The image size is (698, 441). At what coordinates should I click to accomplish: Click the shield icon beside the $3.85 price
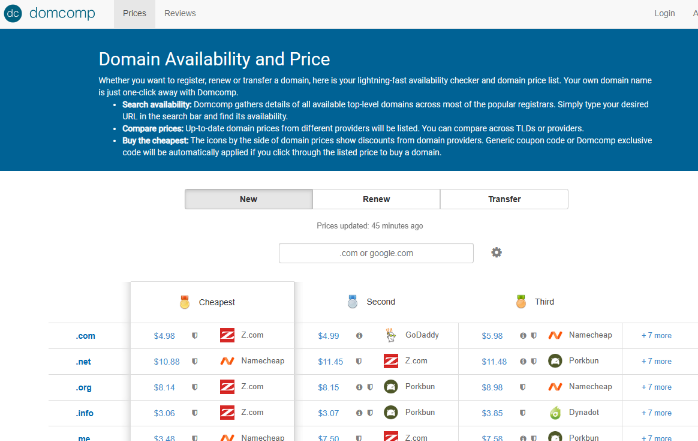523,413
